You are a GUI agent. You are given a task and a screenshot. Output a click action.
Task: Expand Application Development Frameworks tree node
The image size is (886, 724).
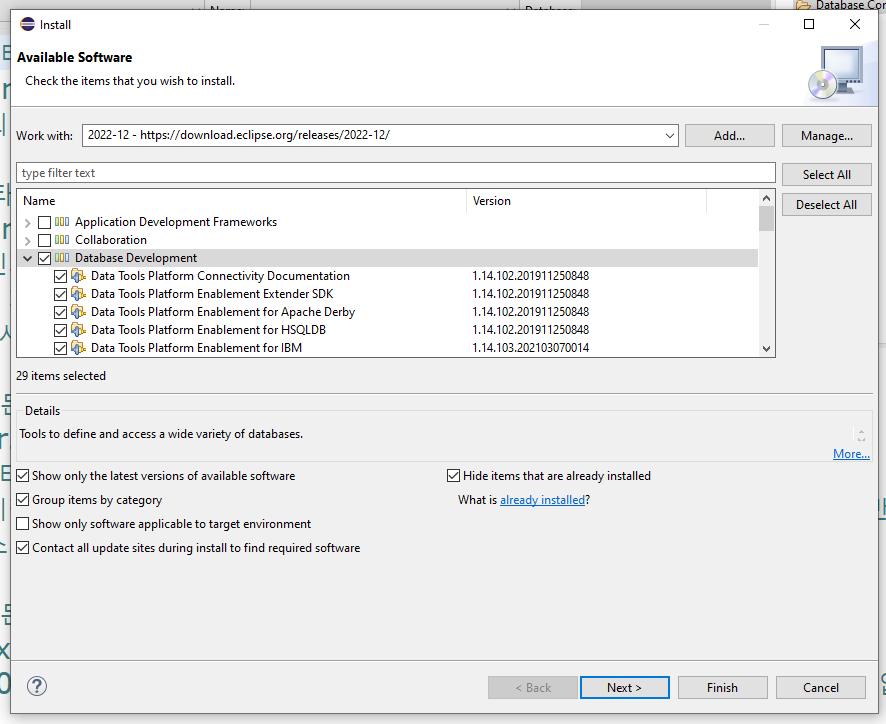tap(27, 223)
